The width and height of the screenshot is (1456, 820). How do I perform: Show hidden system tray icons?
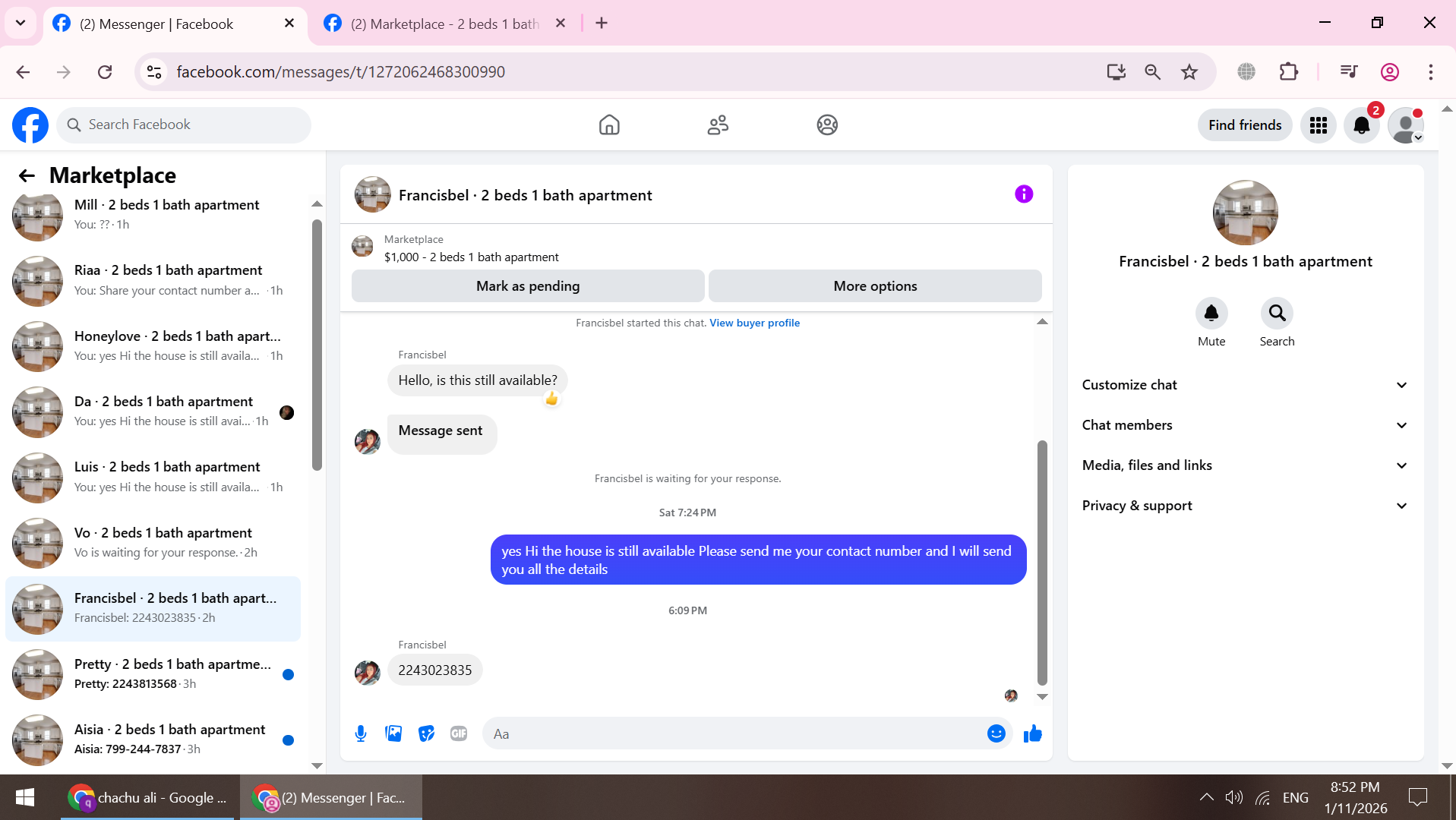1206,797
